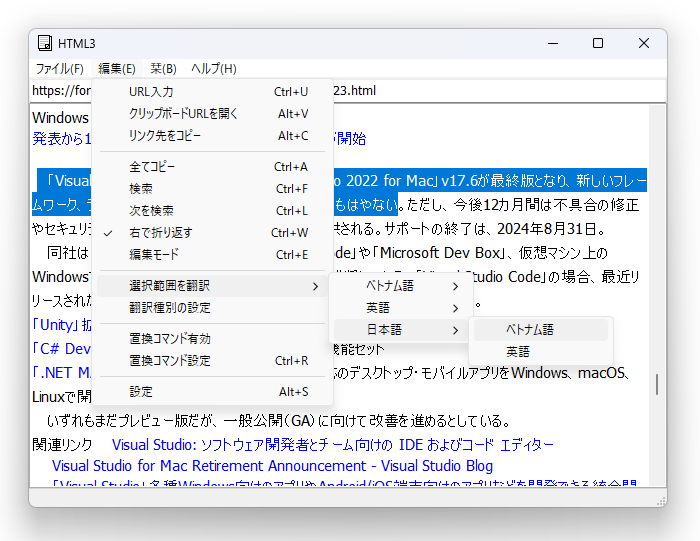Open the 「C# Dev link
The width and height of the screenshot is (700, 541).
coord(62,349)
